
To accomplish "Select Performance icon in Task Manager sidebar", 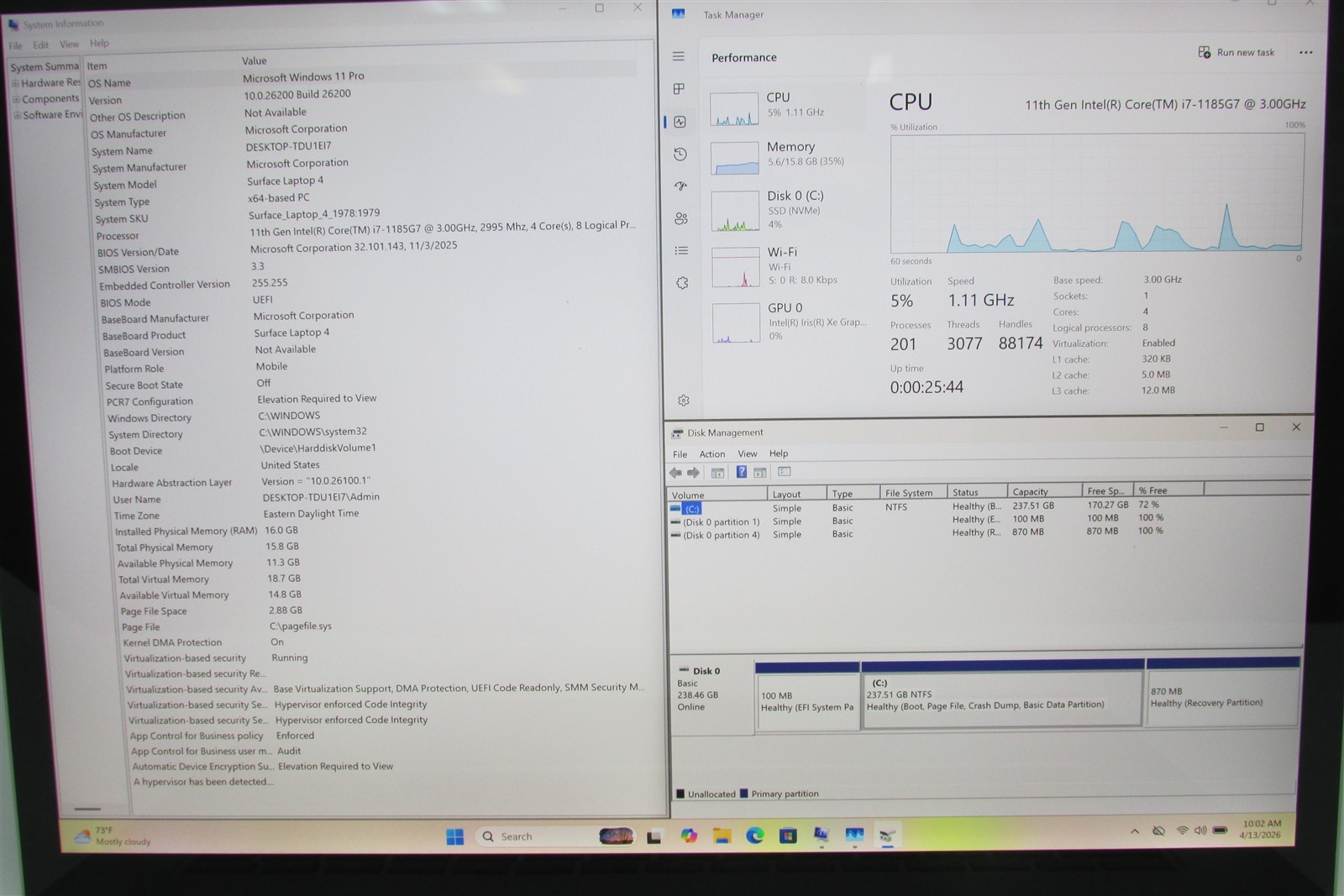I will click(680, 122).
